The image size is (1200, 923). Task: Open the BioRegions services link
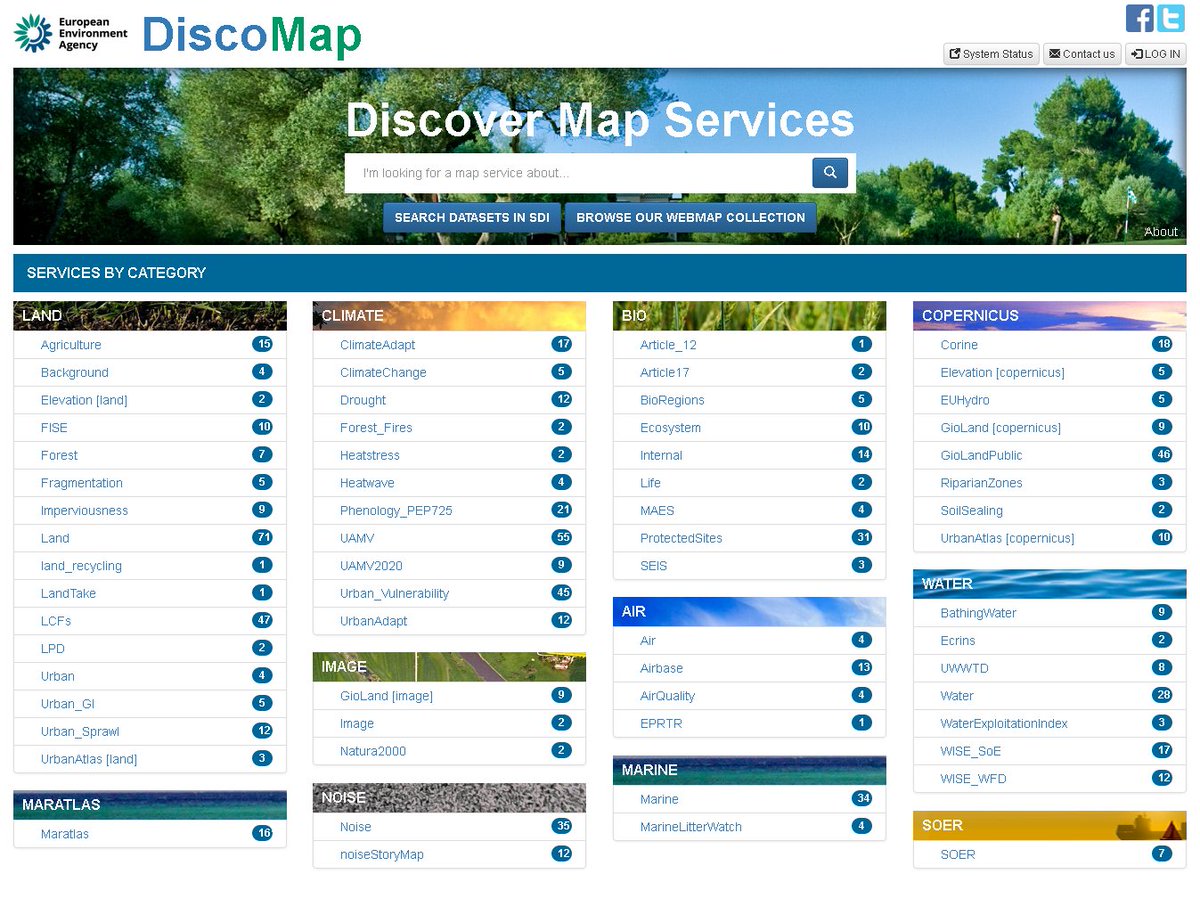click(672, 400)
